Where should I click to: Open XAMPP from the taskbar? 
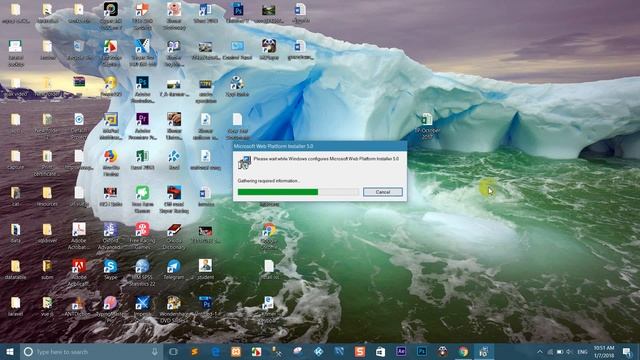[x=236, y=351]
